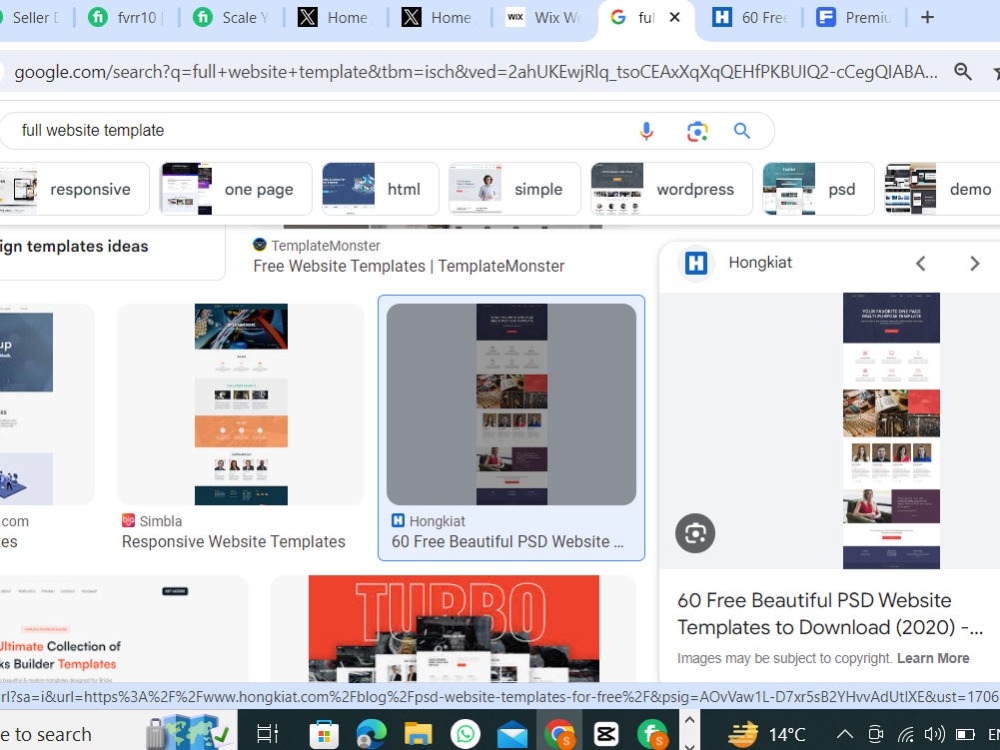Switch to the 60 Free Hongkiat tab
Viewport: 1000px width, 750px height.
coord(751,17)
